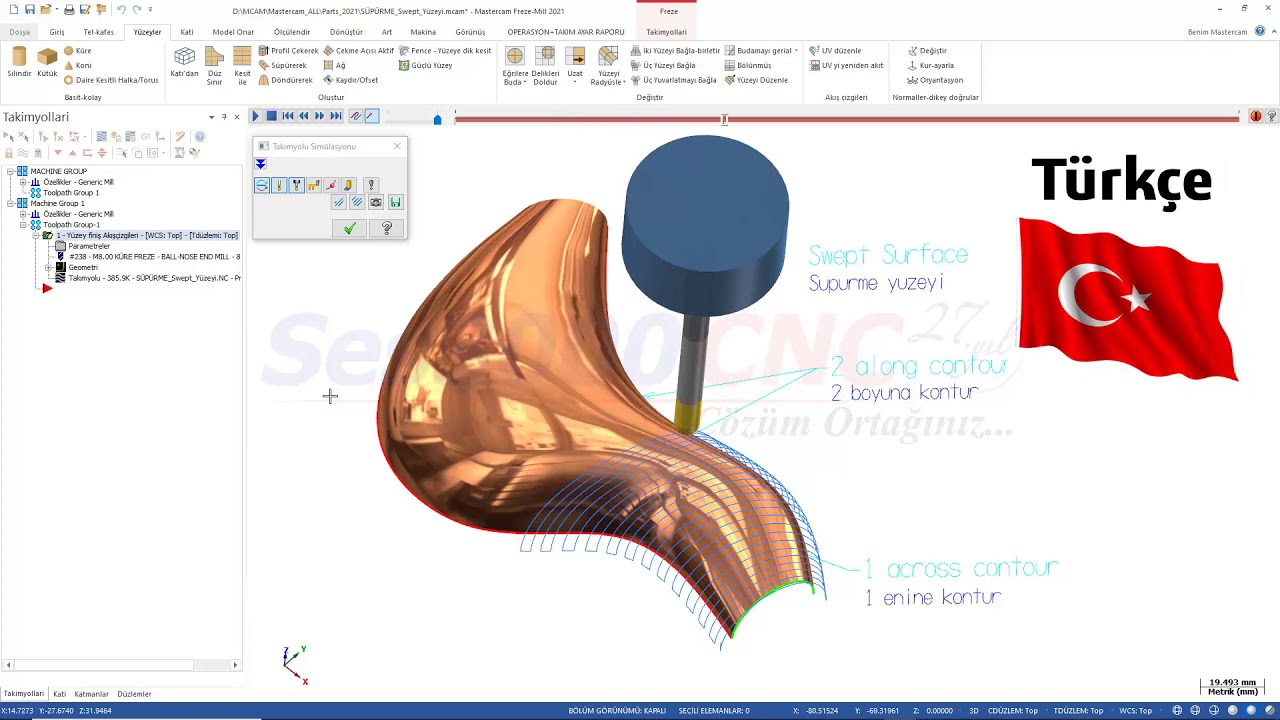Viewport: 1280px width, 720px height.
Task: Select the Kütük (block) primitive tool
Action: tap(47, 63)
